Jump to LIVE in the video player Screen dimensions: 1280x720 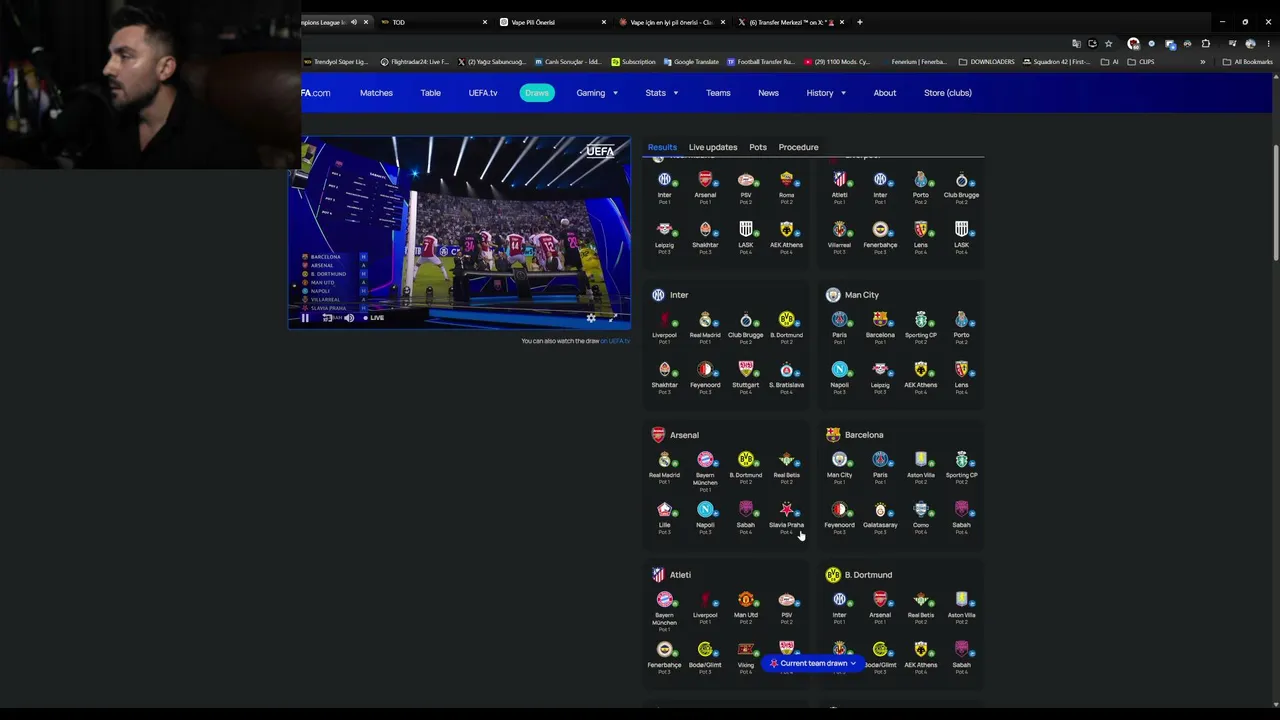[374, 318]
